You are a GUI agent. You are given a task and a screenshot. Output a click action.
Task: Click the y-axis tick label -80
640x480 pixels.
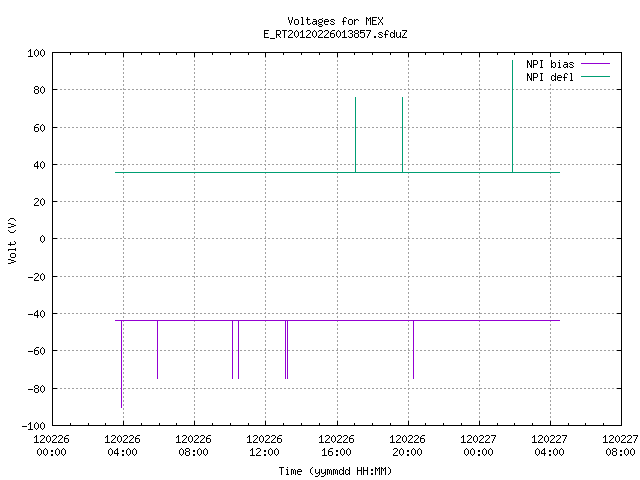tap(36, 389)
